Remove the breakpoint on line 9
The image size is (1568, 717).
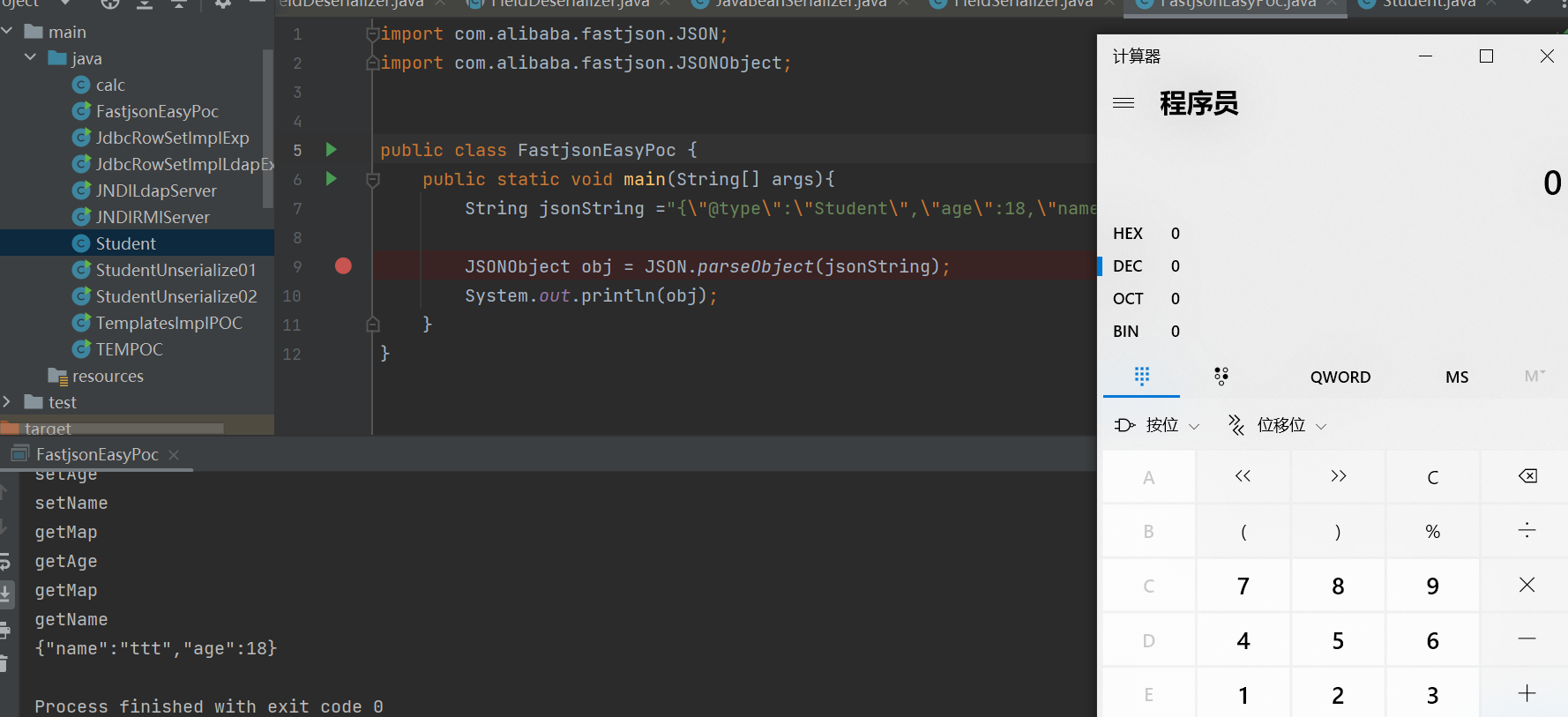[x=343, y=265]
